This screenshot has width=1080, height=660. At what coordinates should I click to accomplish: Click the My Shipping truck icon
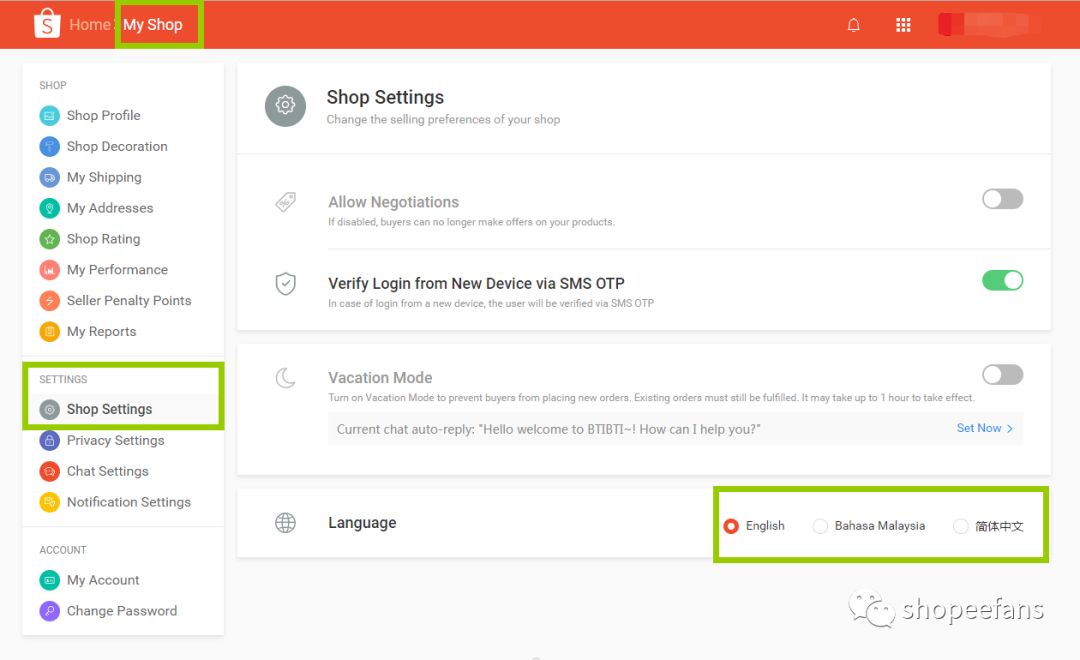point(50,178)
